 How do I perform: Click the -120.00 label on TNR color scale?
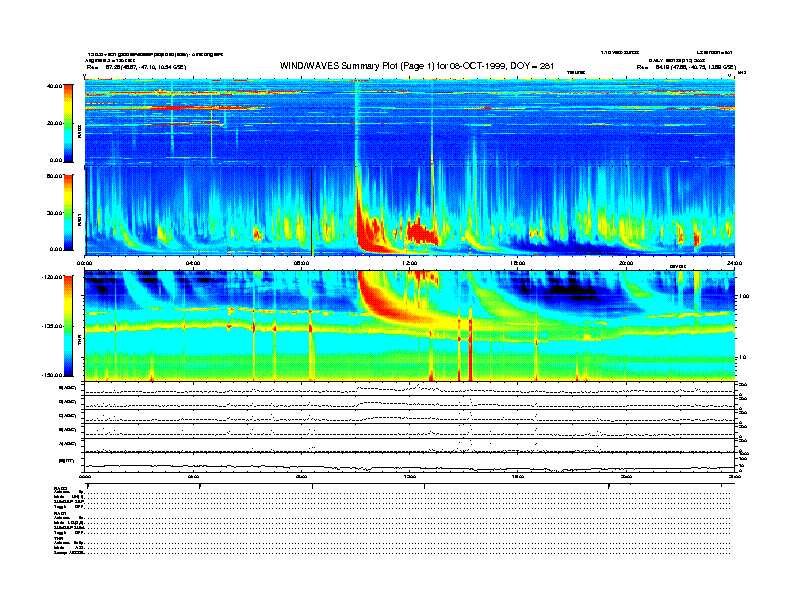(52, 277)
